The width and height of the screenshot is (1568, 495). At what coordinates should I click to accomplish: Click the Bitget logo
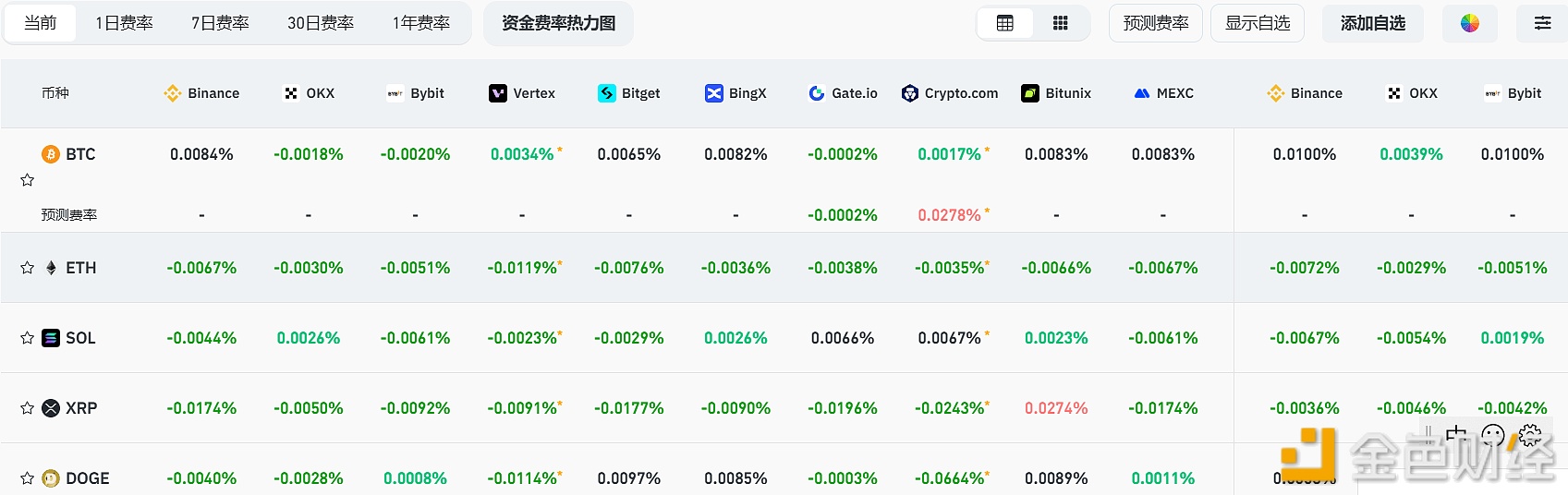coord(607,93)
